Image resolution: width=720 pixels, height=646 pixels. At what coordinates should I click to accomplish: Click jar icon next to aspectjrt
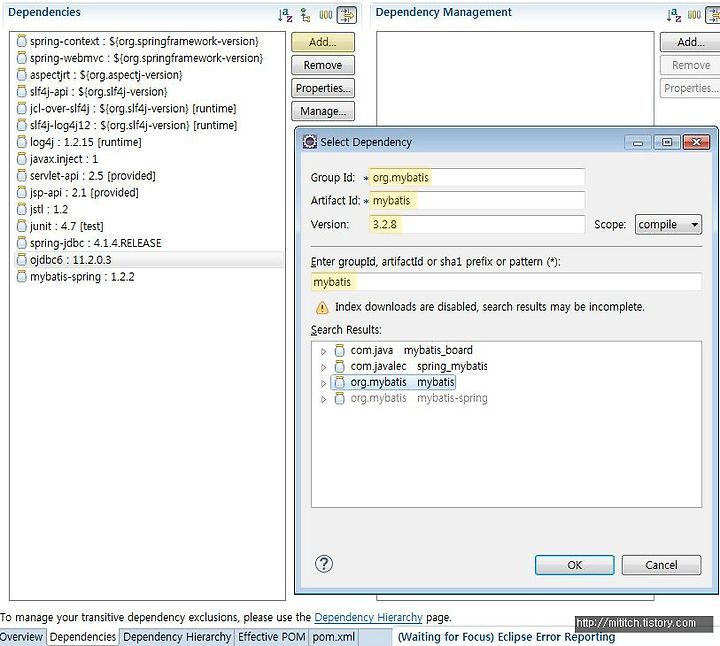pyautogui.click(x=21, y=74)
